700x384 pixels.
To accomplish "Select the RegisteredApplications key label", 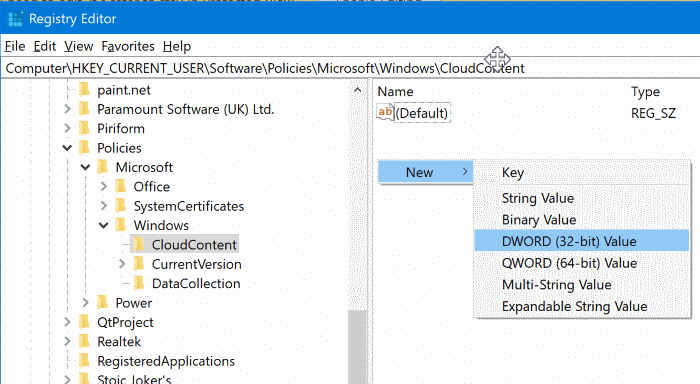I will tap(166, 361).
